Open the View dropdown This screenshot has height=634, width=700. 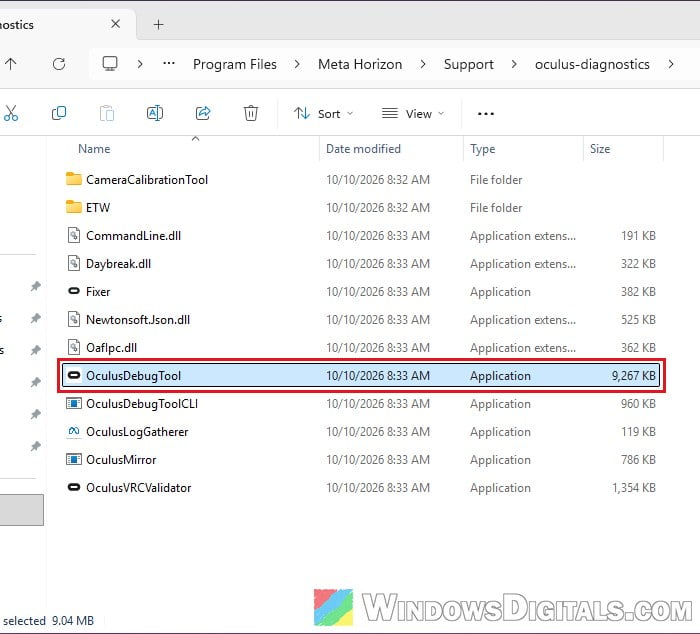click(413, 114)
